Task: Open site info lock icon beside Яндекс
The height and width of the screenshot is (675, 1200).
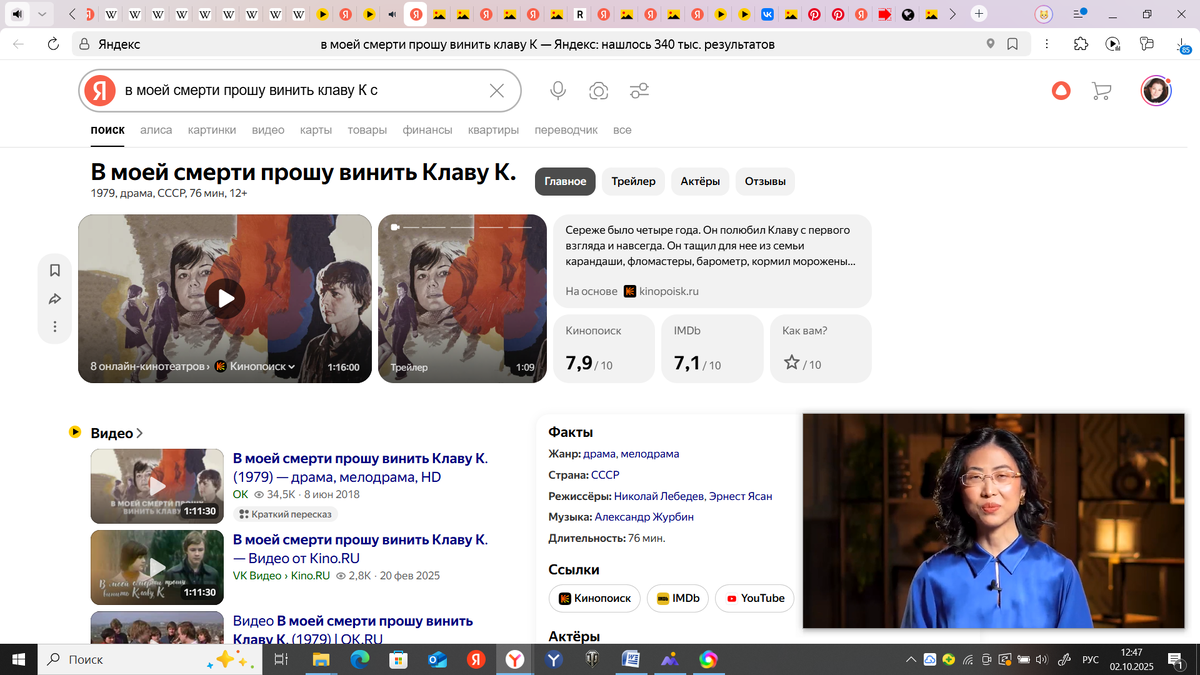Action: (86, 44)
